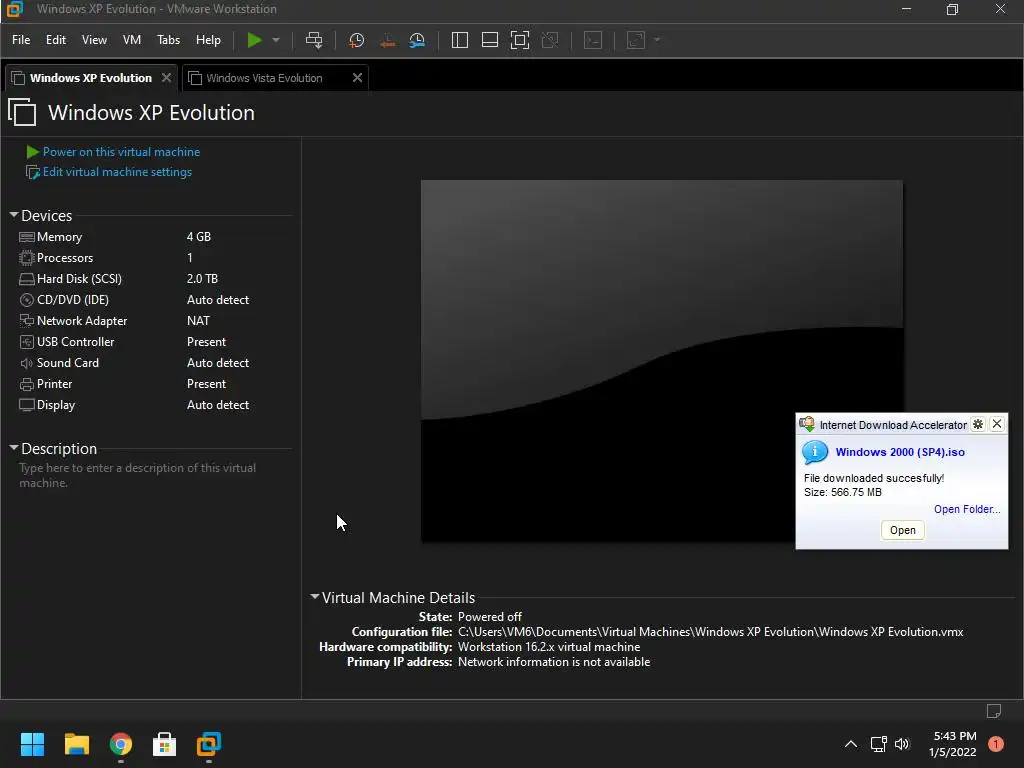Open the View menu
This screenshot has height=768, width=1024.
pos(94,40)
